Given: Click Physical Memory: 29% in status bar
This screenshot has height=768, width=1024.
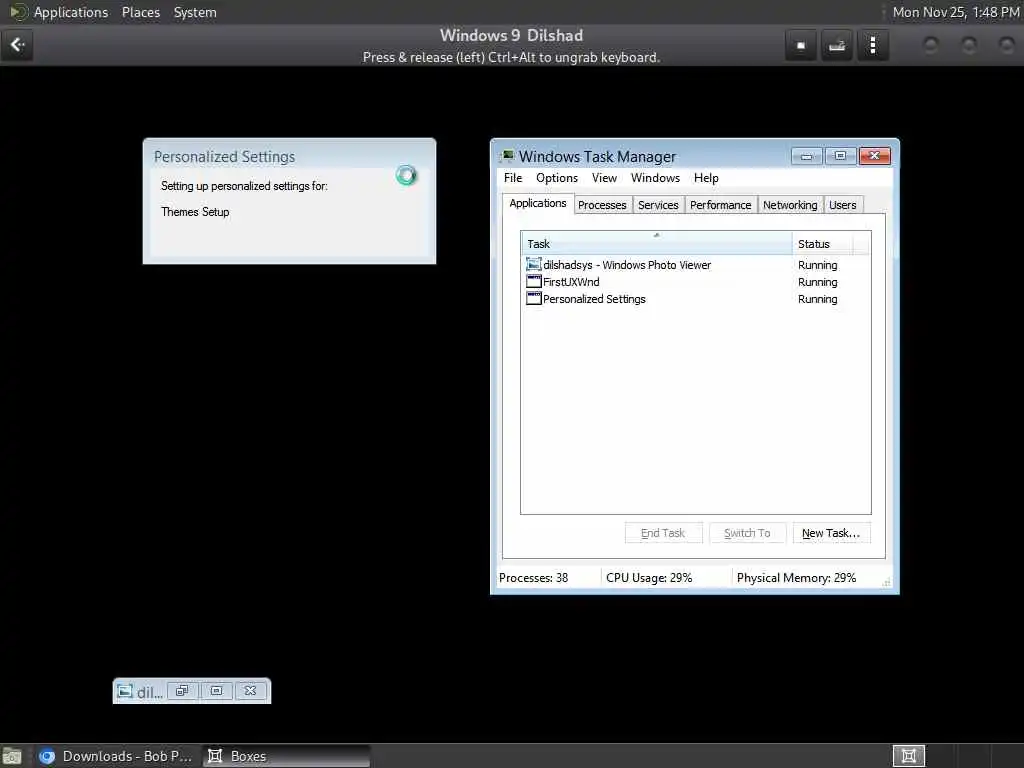Looking at the screenshot, I should coord(796,577).
